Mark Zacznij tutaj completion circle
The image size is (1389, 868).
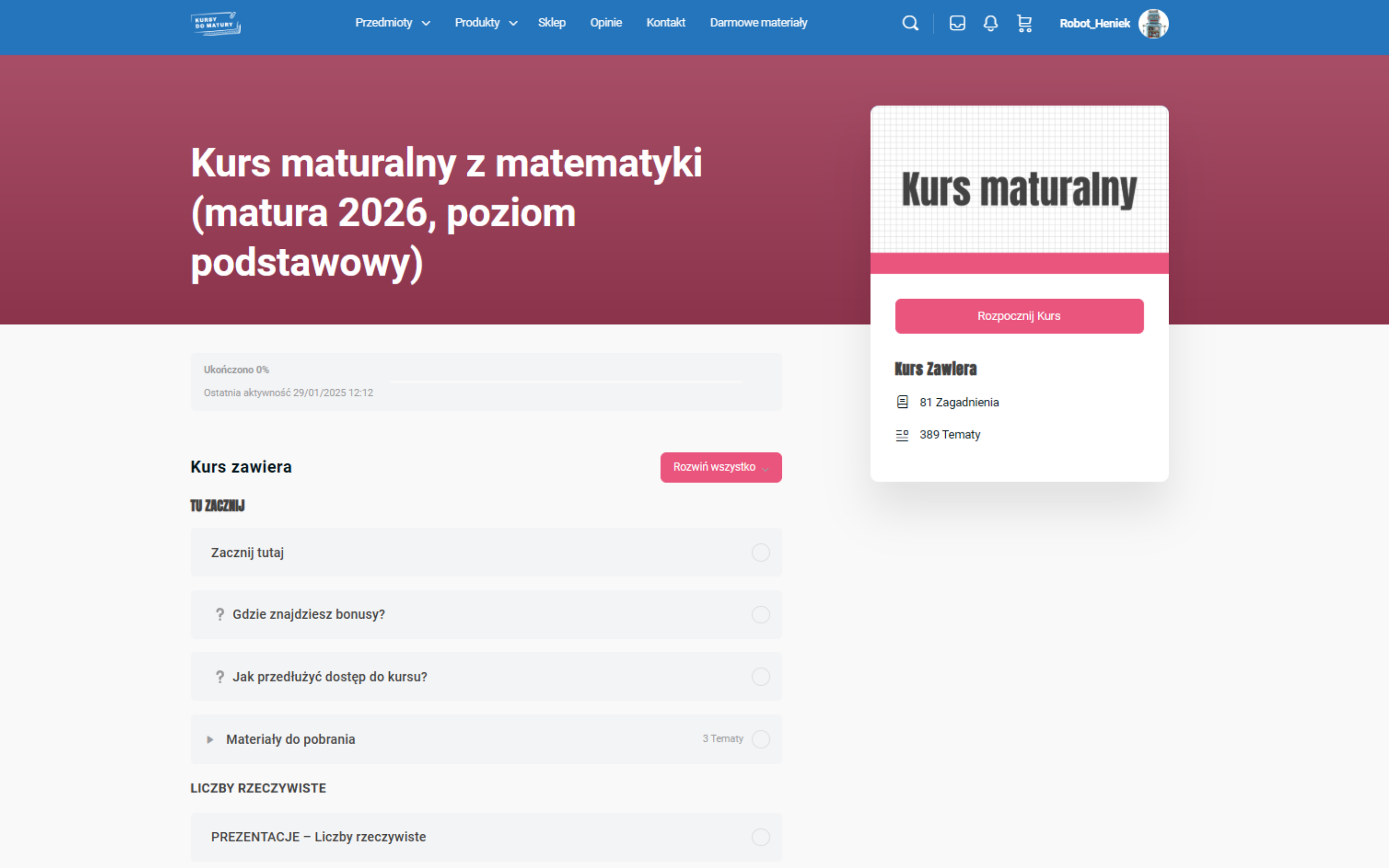click(761, 552)
